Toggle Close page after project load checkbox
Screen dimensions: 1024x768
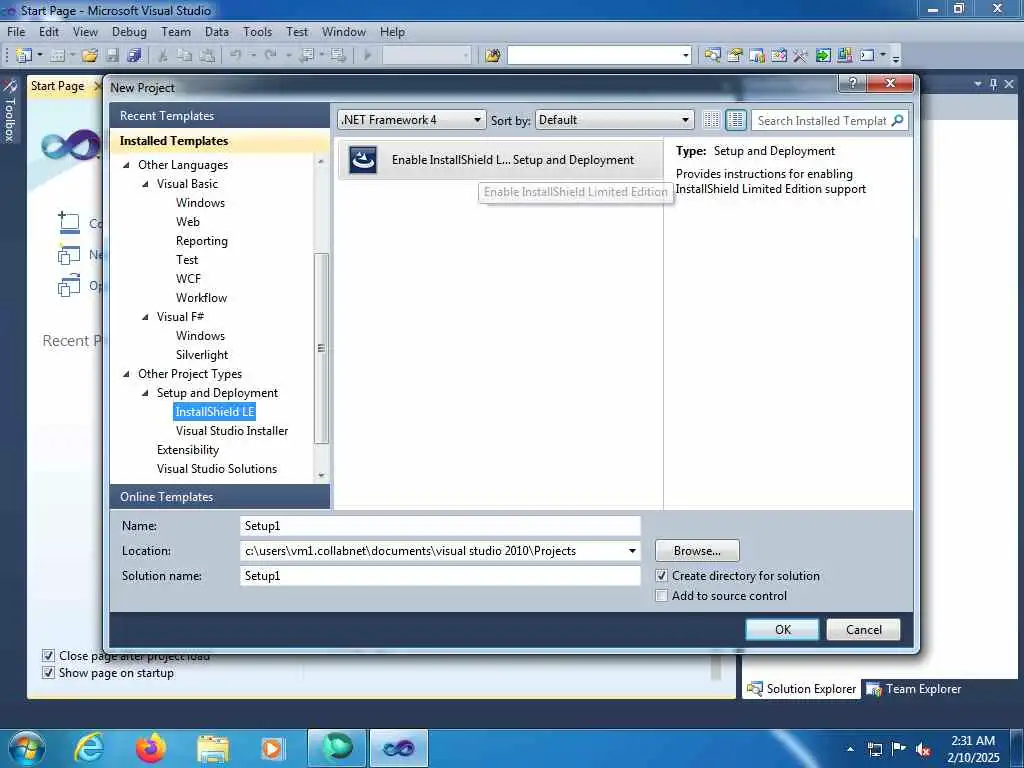[x=48, y=655]
